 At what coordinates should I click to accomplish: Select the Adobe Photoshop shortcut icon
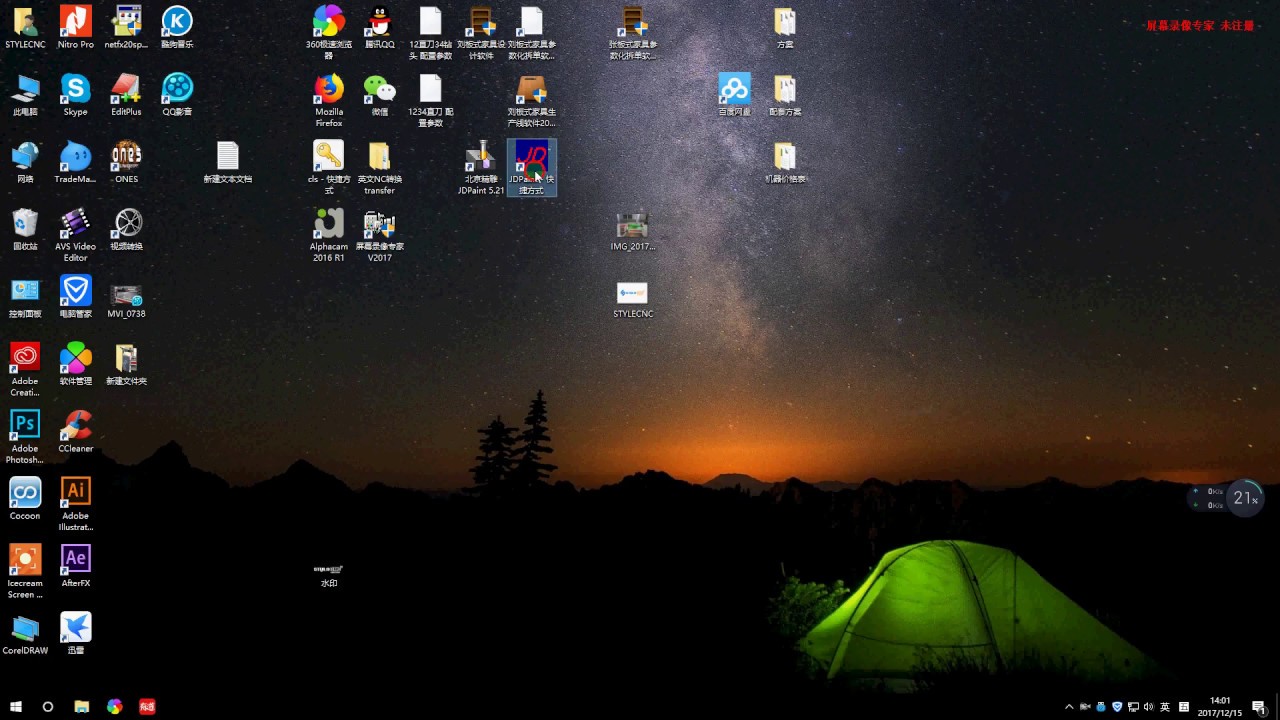point(25,425)
